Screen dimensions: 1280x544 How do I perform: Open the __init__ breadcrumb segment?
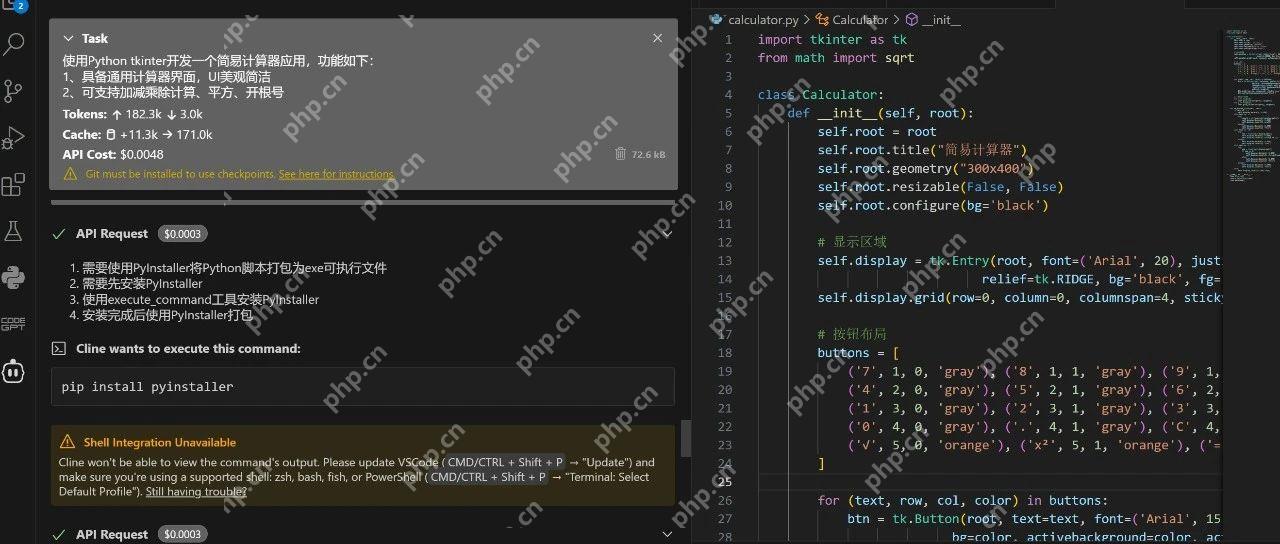tap(941, 19)
